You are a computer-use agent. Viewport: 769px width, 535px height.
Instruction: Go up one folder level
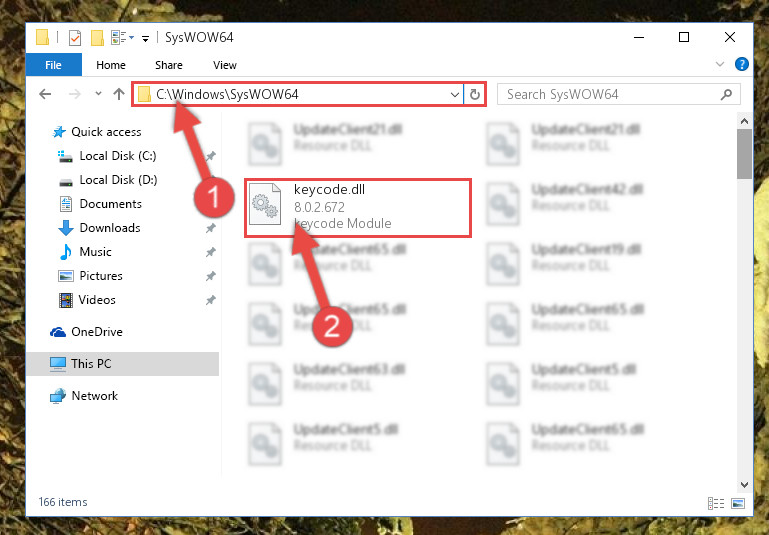(119, 94)
